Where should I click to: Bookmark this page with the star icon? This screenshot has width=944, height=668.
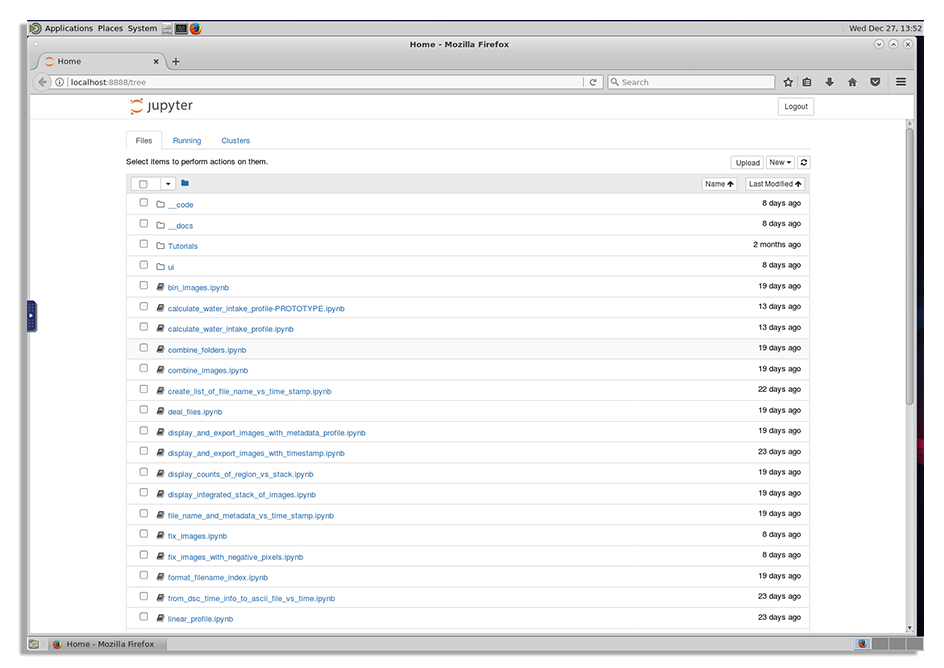(x=786, y=82)
